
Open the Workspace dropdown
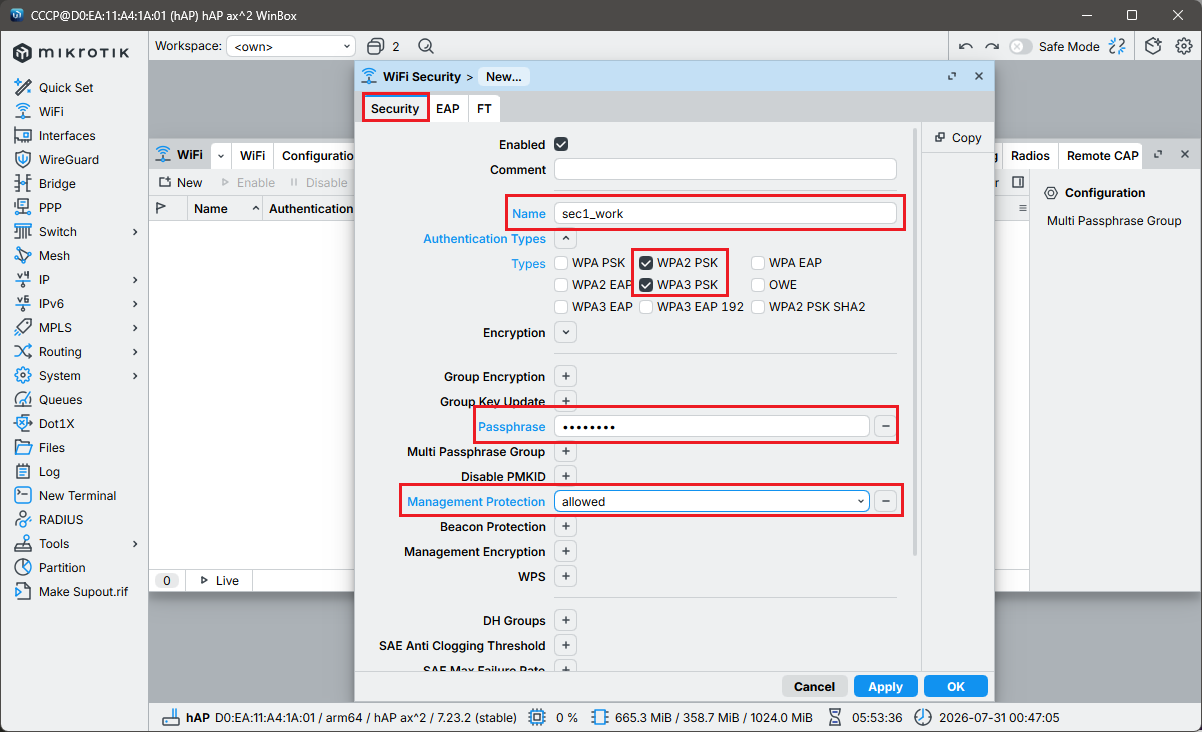point(291,46)
